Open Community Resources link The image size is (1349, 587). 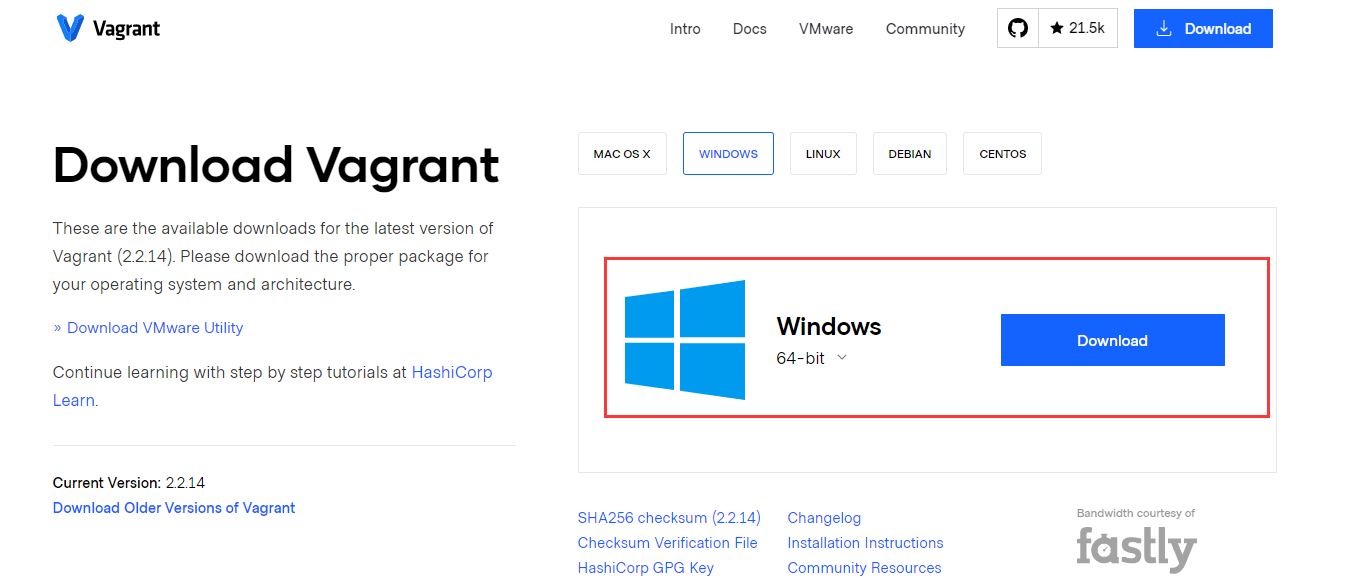[x=864, y=568]
